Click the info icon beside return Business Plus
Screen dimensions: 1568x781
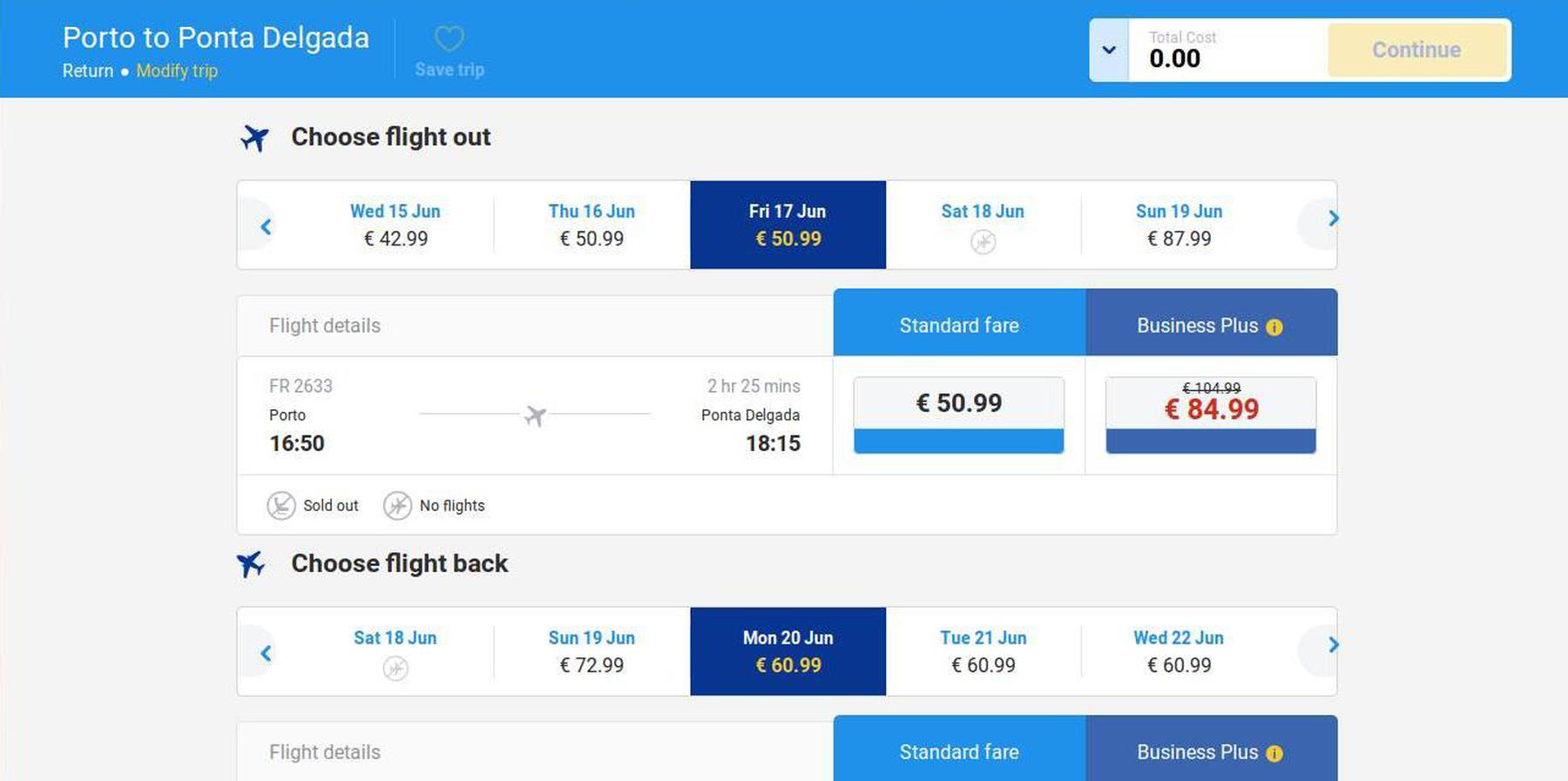[x=1274, y=754]
